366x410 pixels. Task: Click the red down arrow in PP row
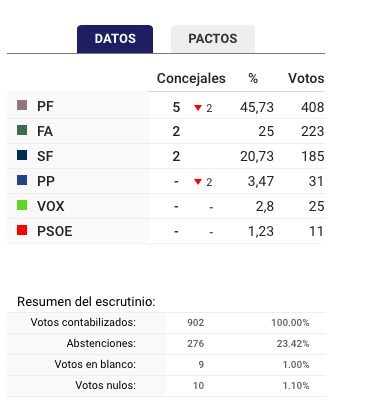coord(198,182)
